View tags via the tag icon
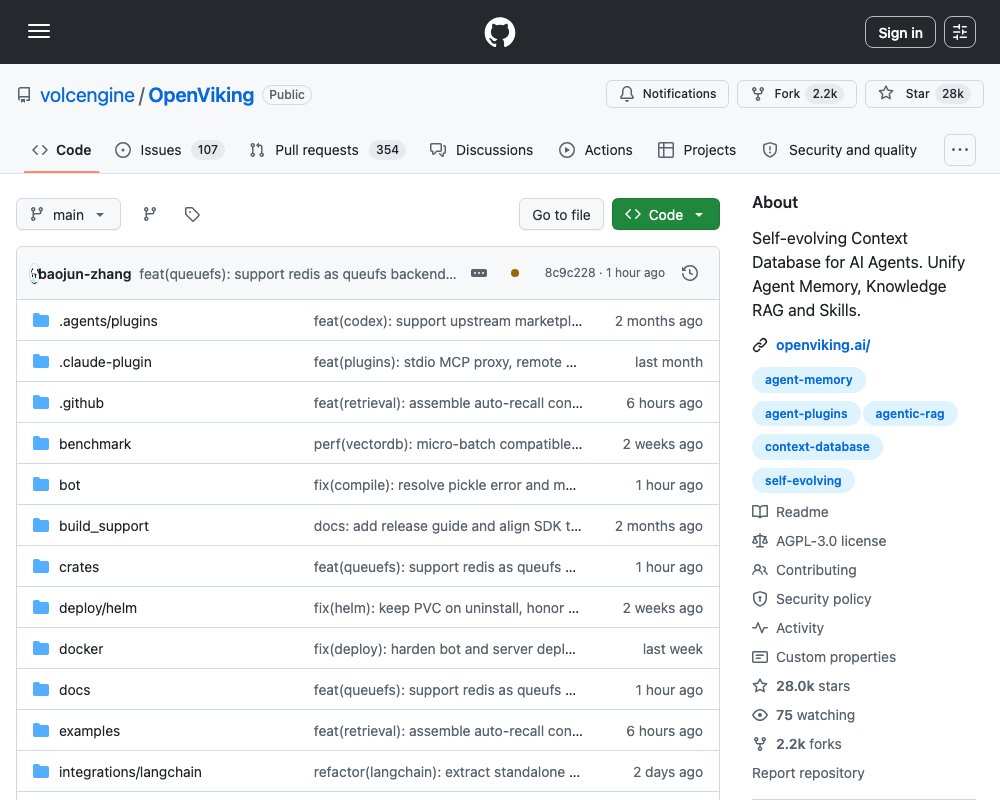Screen dimensions: 1000x800 (192, 214)
